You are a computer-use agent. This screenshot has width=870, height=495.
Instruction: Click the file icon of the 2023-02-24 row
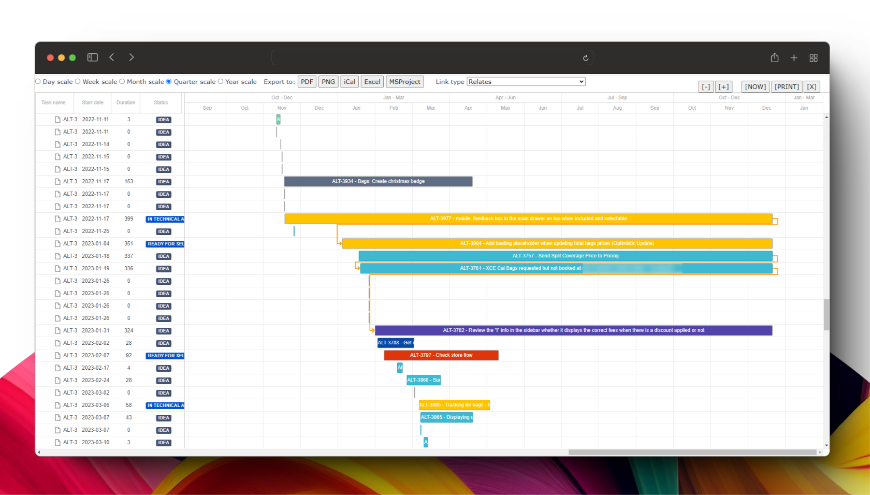[57, 380]
